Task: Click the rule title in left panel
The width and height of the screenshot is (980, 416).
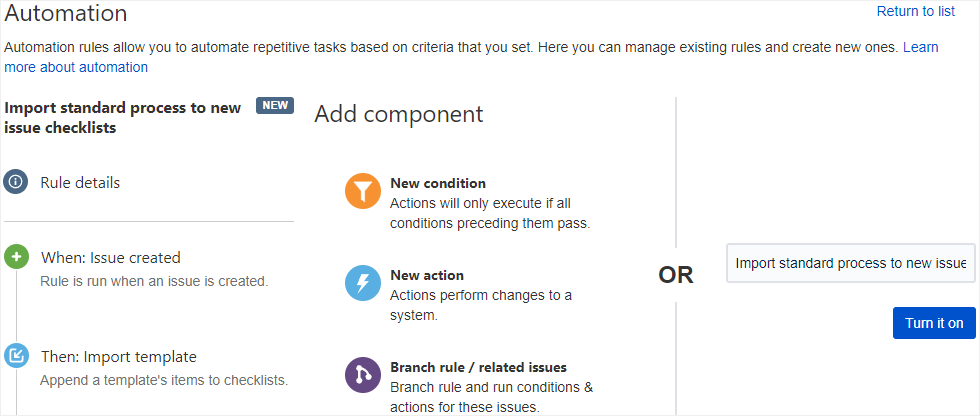Action: tap(123, 117)
